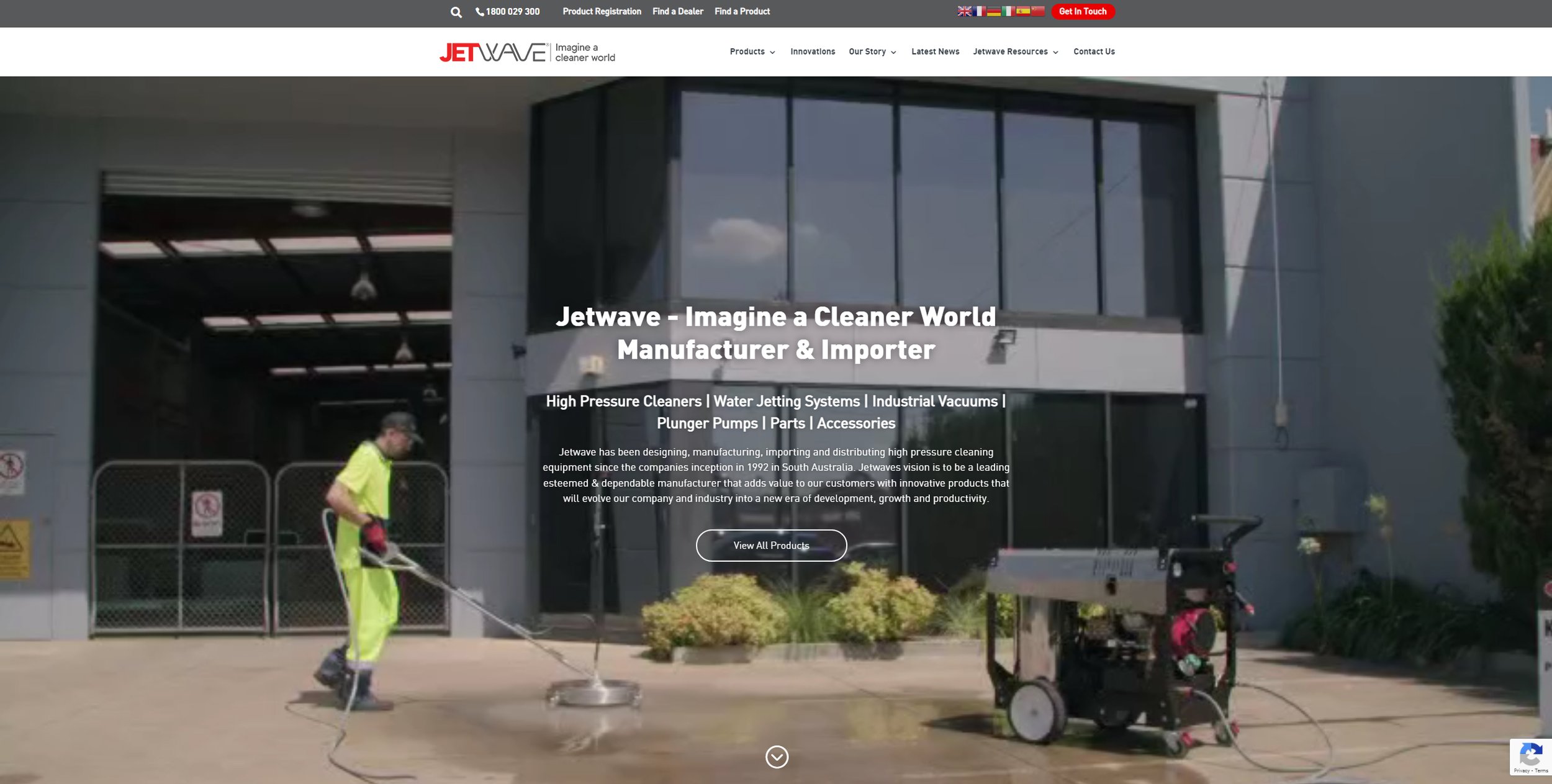The width and height of the screenshot is (1552, 784).
Task: Expand the Products dropdown menu
Action: [x=752, y=52]
